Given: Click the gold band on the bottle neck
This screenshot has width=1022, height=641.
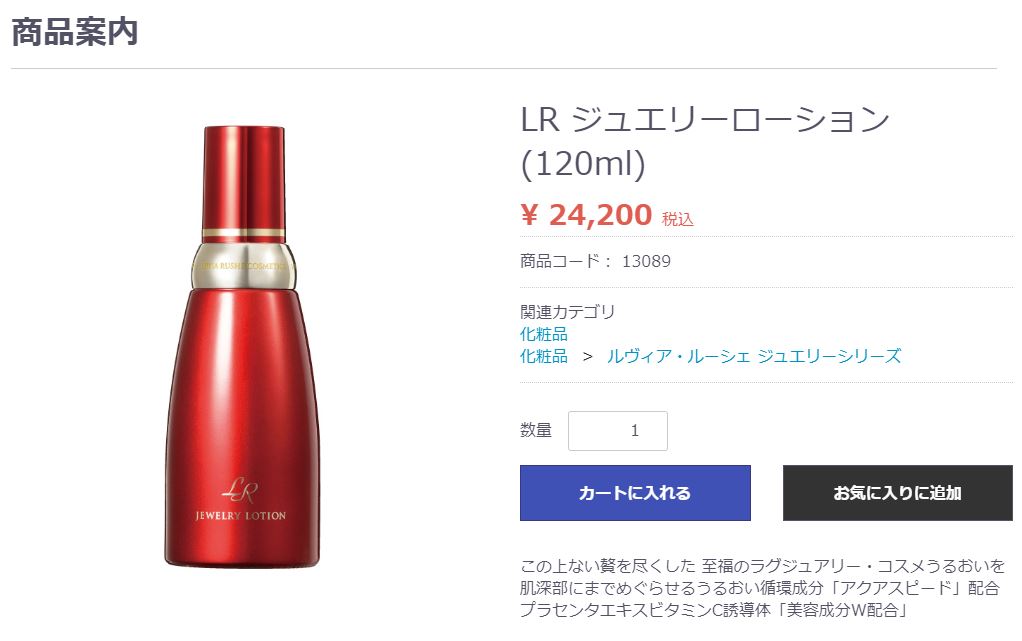Looking at the screenshot, I should [242, 264].
